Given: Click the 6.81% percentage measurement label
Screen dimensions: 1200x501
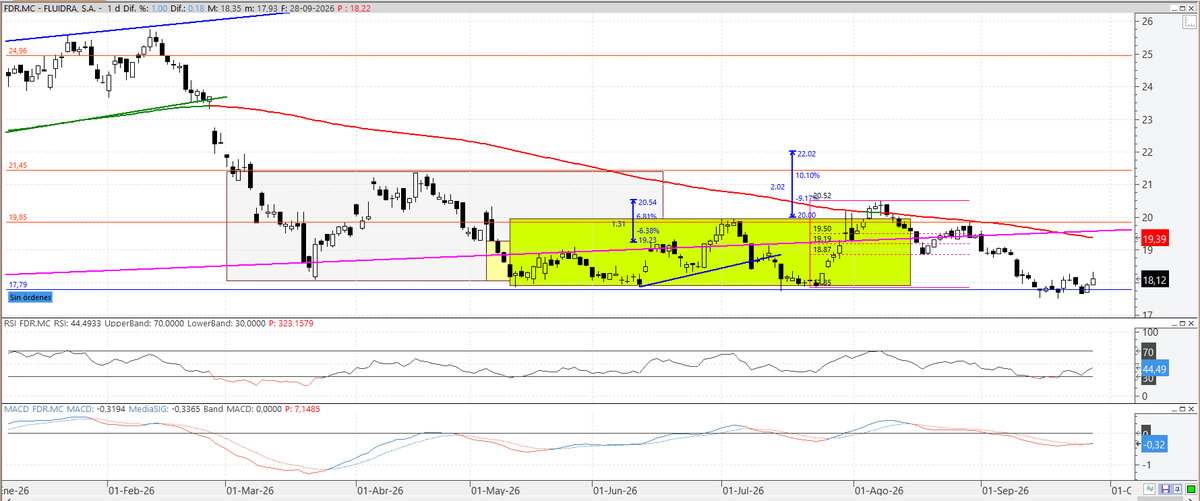Looking at the screenshot, I should point(649,216).
